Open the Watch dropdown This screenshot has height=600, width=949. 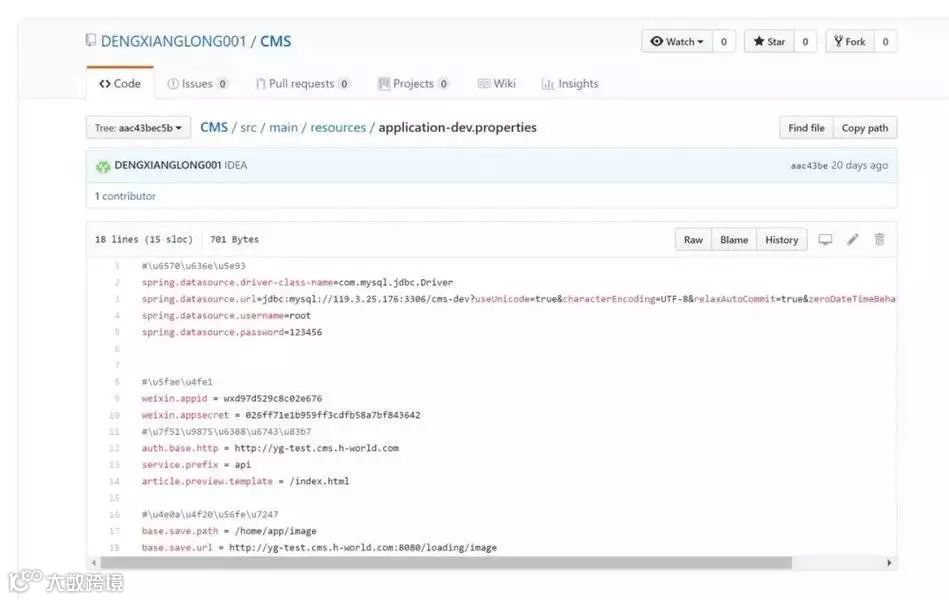(x=677, y=42)
